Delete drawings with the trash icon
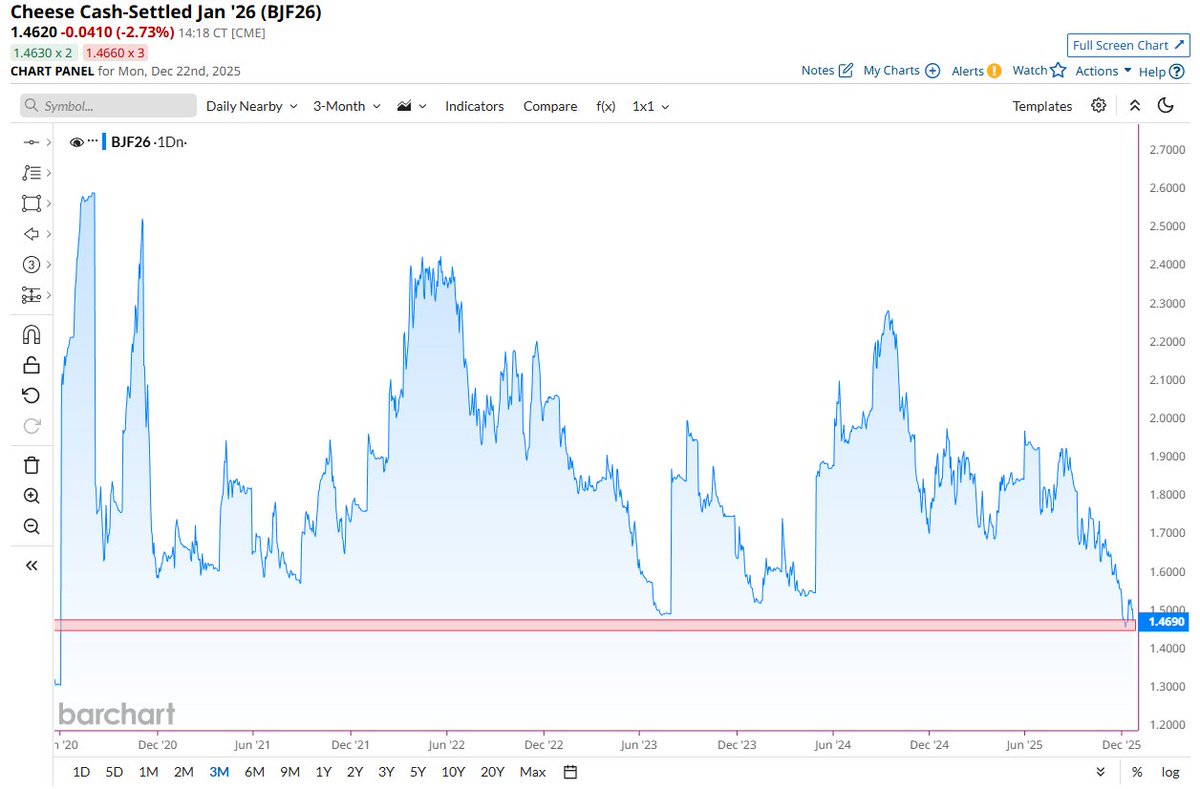Image resolution: width=1200 pixels, height=789 pixels. click(31, 465)
